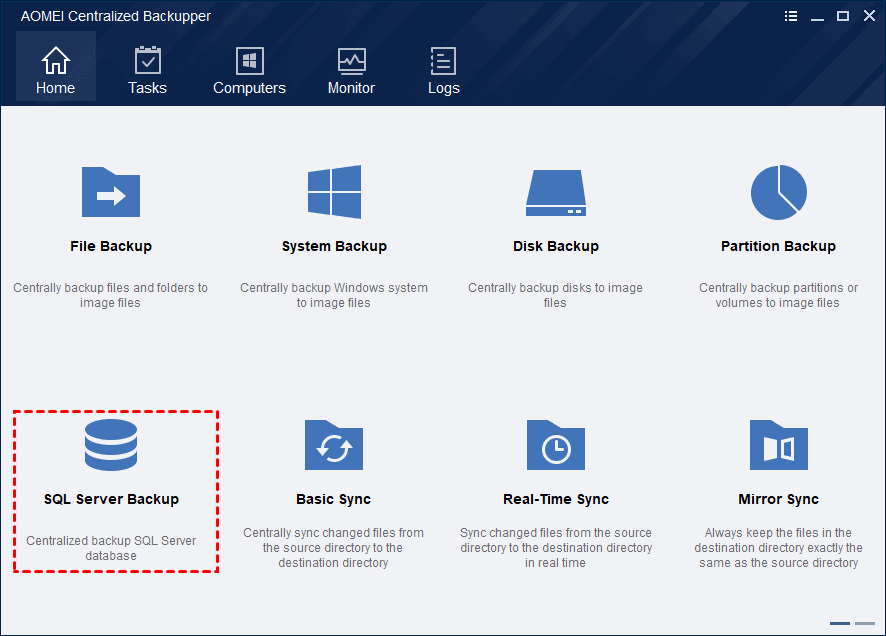
Task: Click 'Centrally backup files and folders' description
Action: (110, 295)
